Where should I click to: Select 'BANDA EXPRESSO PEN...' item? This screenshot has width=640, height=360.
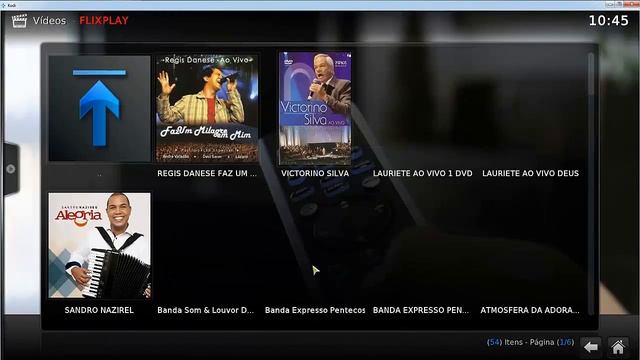421,310
